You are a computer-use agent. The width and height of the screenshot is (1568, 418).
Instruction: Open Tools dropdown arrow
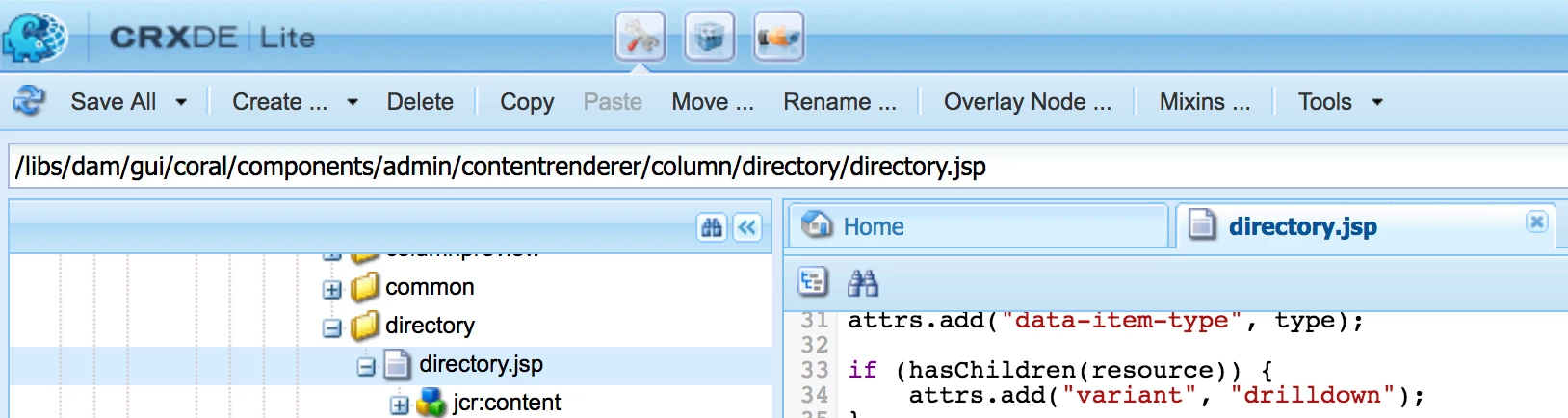coord(1377,102)
